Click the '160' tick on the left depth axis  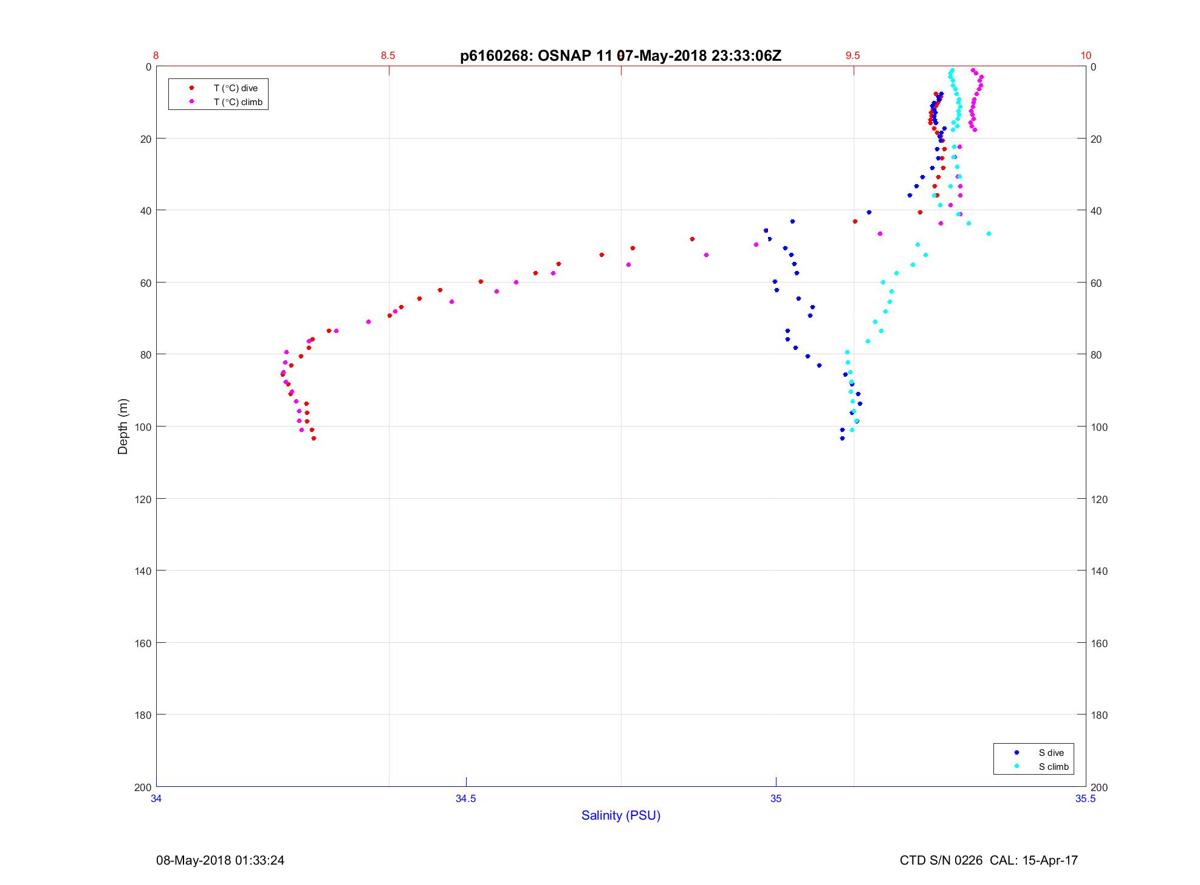(142, 643)
